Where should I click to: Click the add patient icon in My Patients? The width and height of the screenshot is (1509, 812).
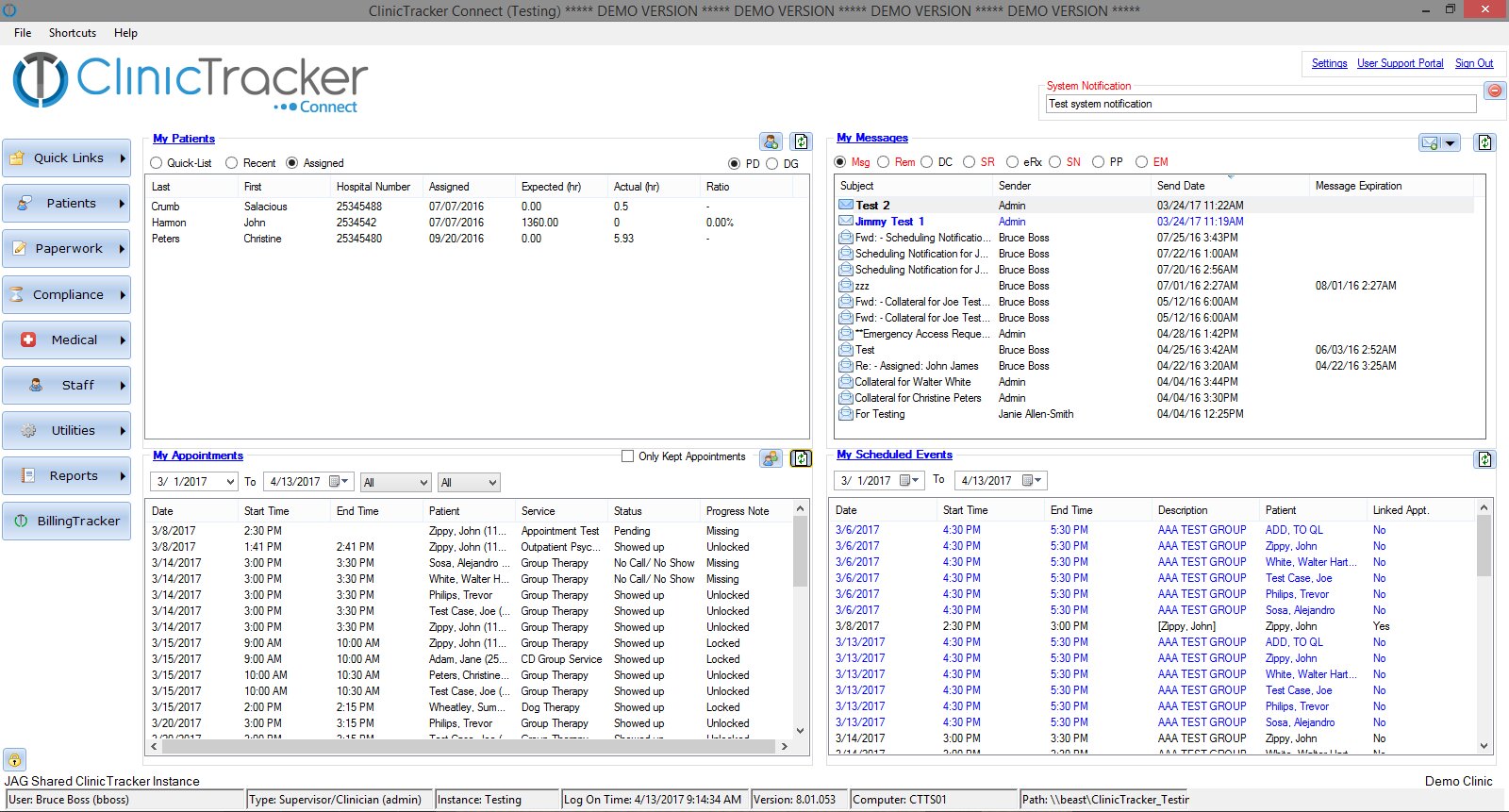pyautogui.click(x=771, y=141)
